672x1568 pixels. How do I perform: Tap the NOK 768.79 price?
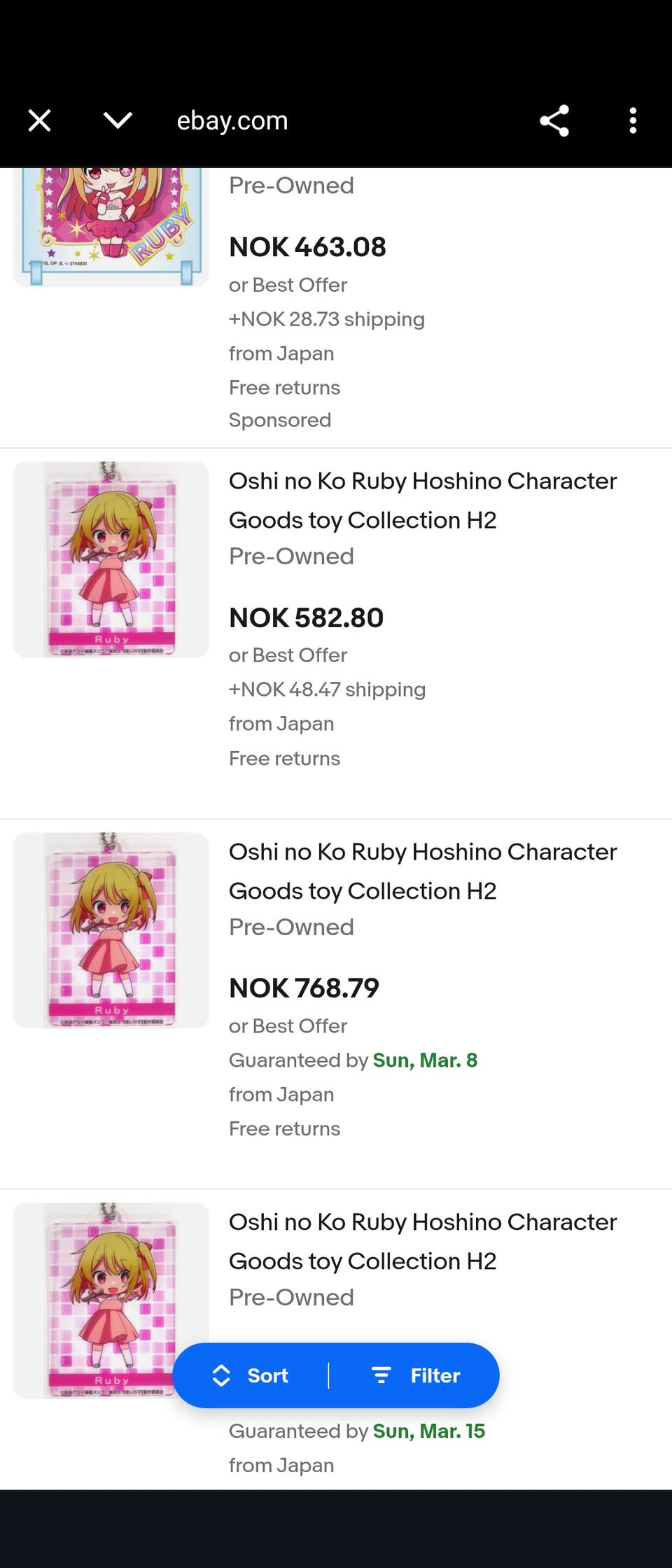tap(304, 988)
